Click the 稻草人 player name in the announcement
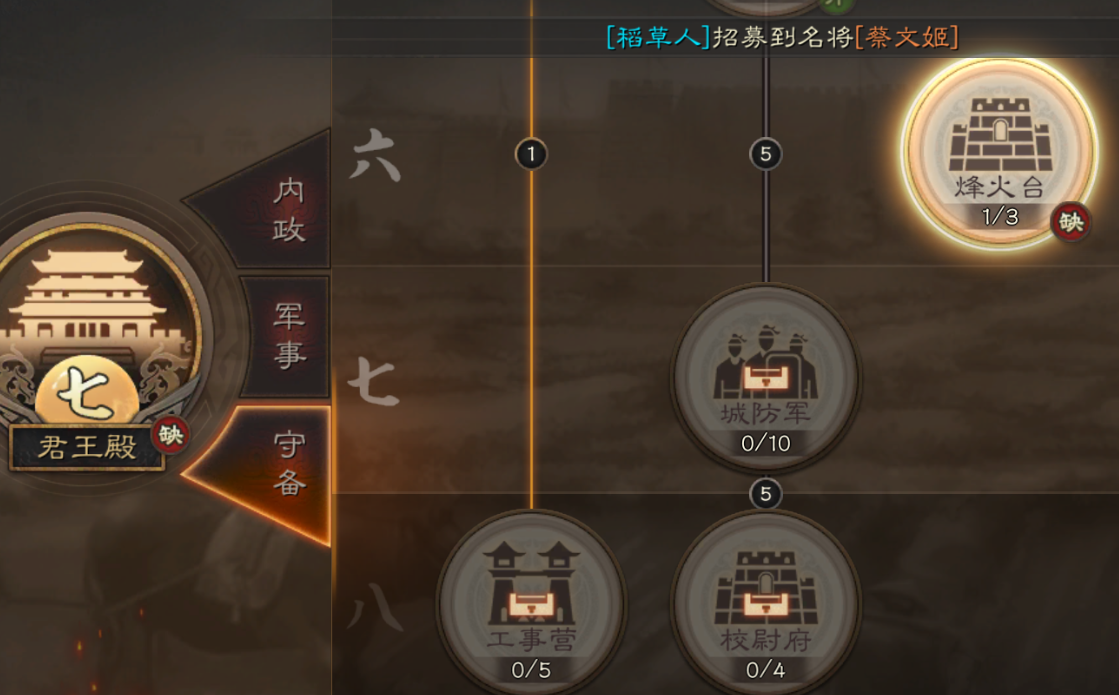This screenshot has width=1119, height=695. (x=658, y=36)
